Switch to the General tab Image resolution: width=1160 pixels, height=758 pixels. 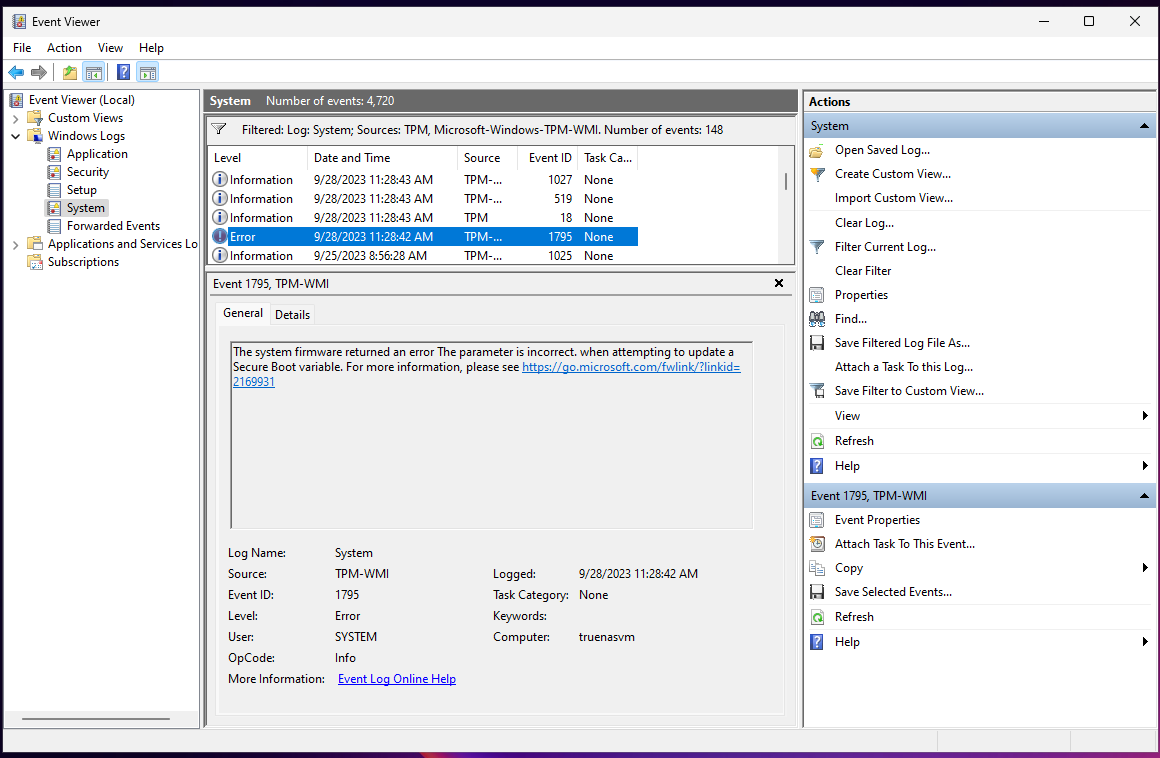(x=243, y=313)
